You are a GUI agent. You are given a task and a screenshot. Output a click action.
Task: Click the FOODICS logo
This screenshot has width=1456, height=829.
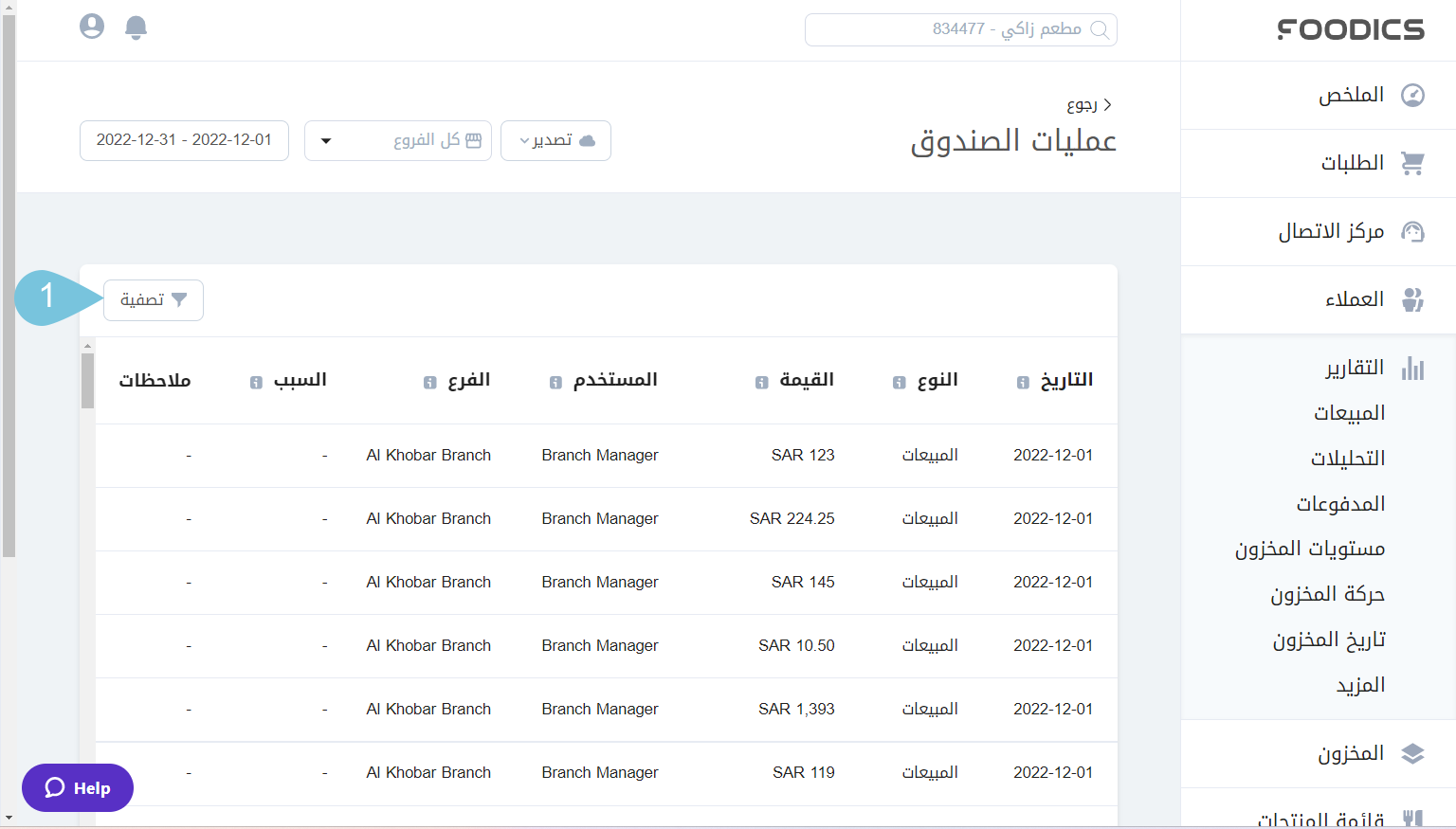(1350, 29)
